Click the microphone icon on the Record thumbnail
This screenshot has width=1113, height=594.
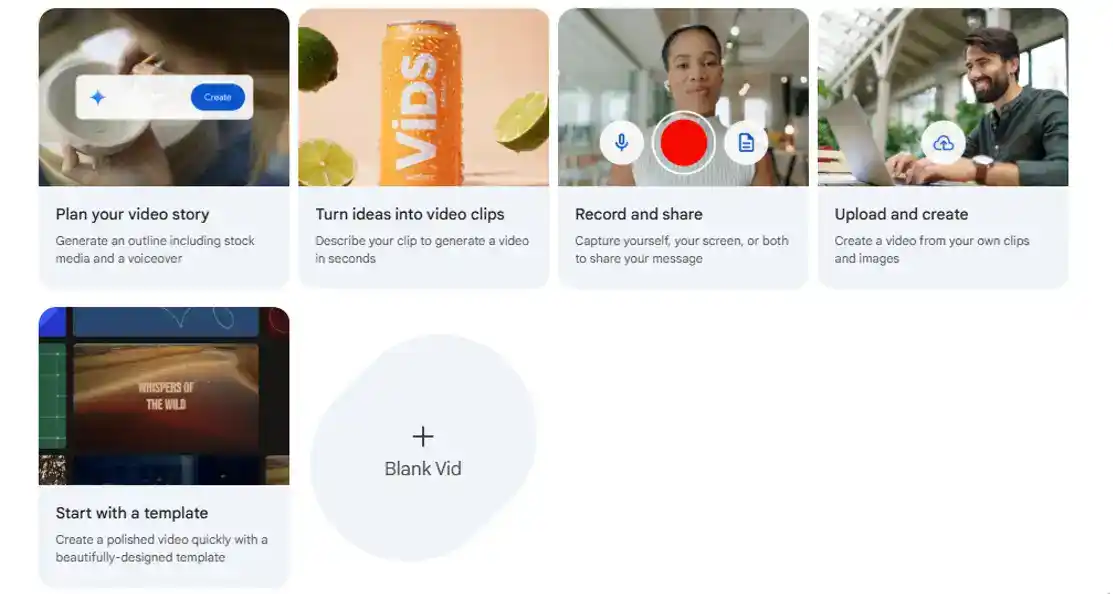[621, 143]
